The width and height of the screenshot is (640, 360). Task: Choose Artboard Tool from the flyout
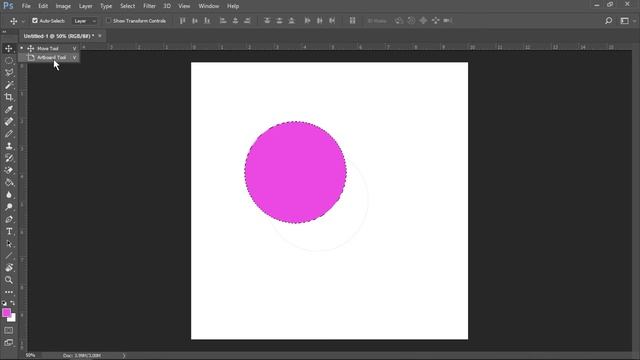coord(50,58)
